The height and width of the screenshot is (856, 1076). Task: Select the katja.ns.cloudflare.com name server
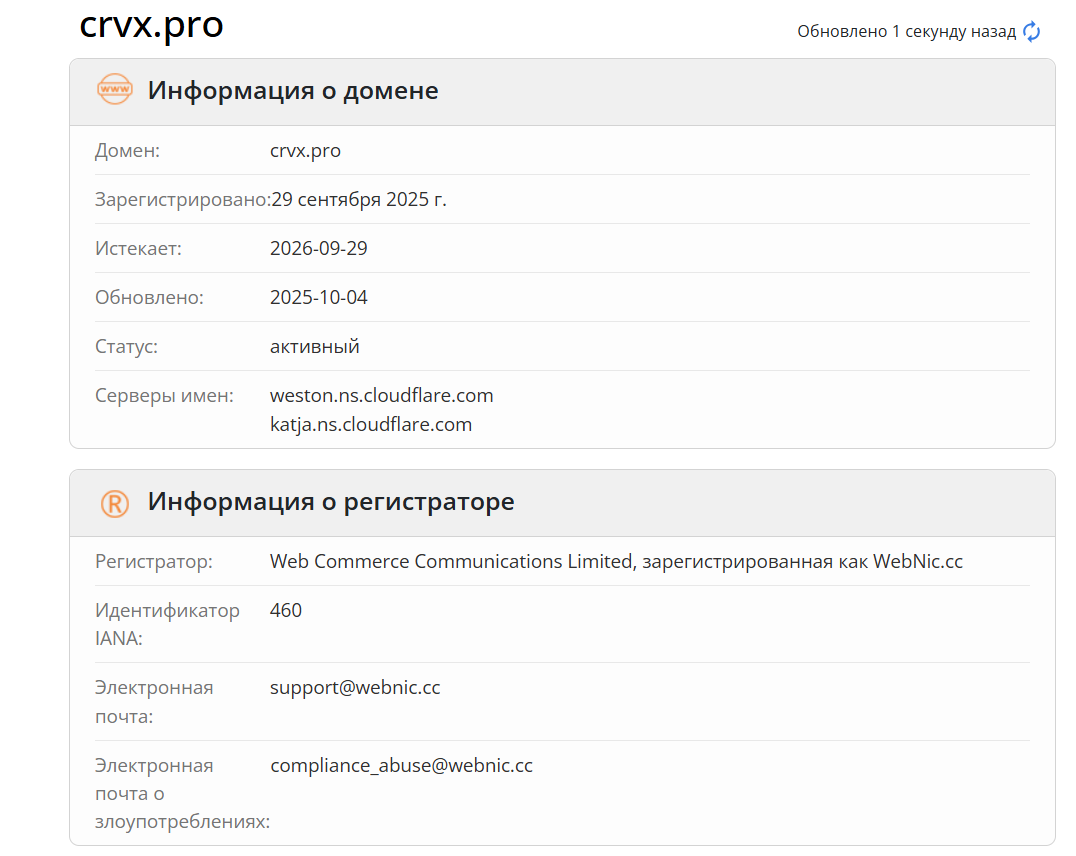coord(371,424)
